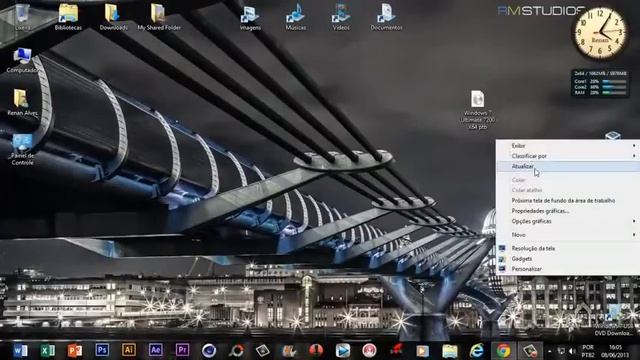Select the Músicas desktop shortcut
The image size is (640, 360).
click(296, 17)
